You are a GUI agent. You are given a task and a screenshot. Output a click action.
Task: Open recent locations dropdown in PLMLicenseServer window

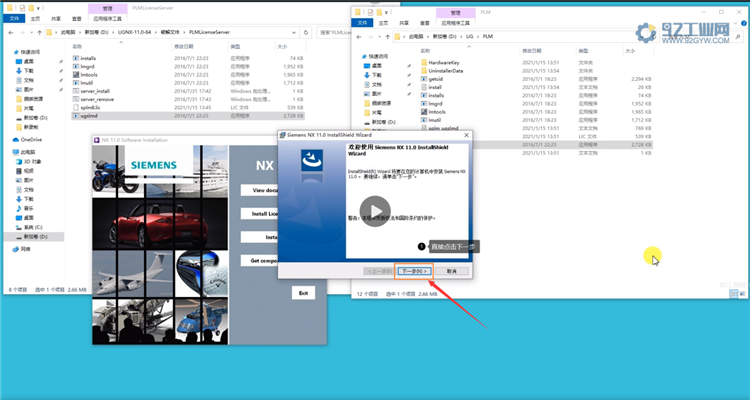[32, 33]
